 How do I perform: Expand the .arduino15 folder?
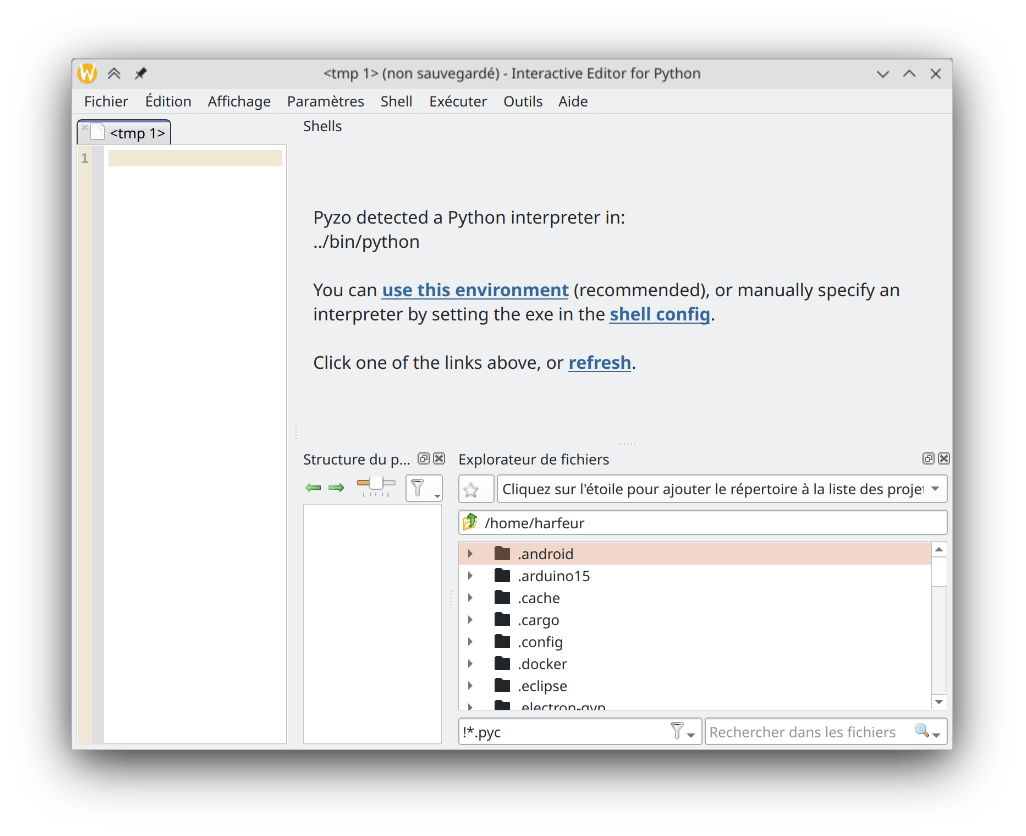[x=470, y=576]
